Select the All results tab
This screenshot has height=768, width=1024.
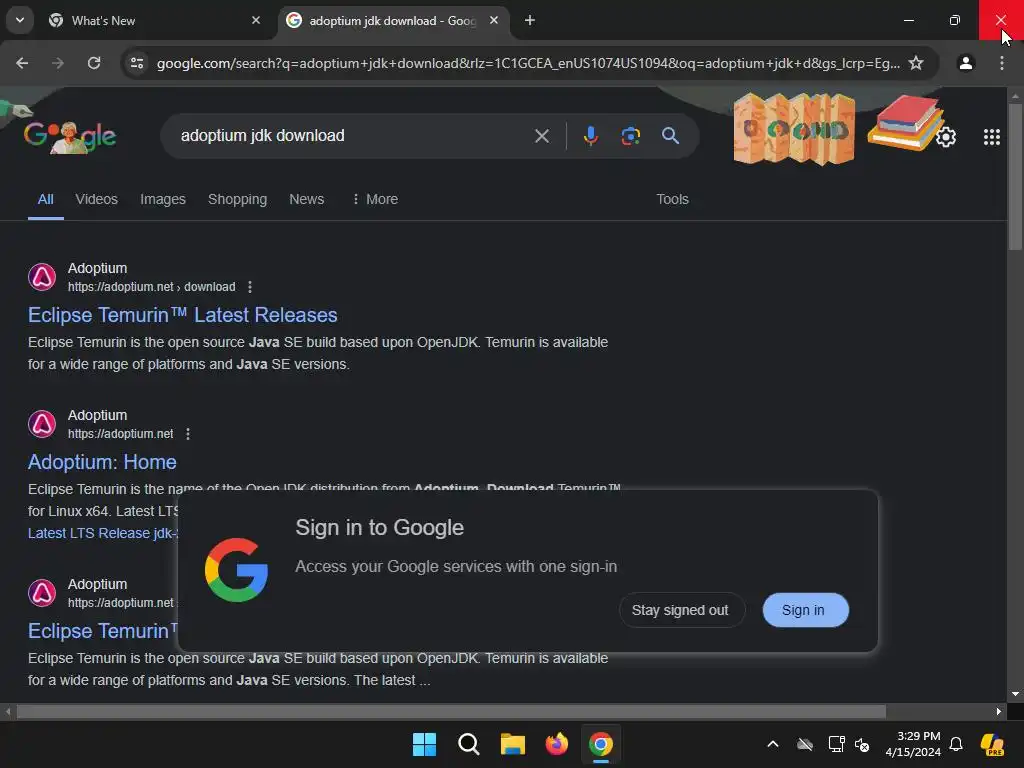click(x=45, y=199)
